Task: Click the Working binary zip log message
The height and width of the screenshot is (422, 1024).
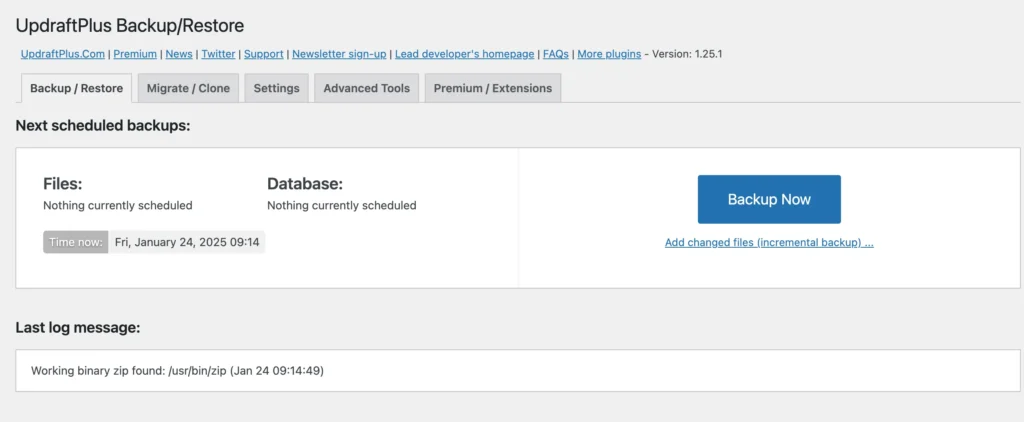Action: tap(177, 371)
